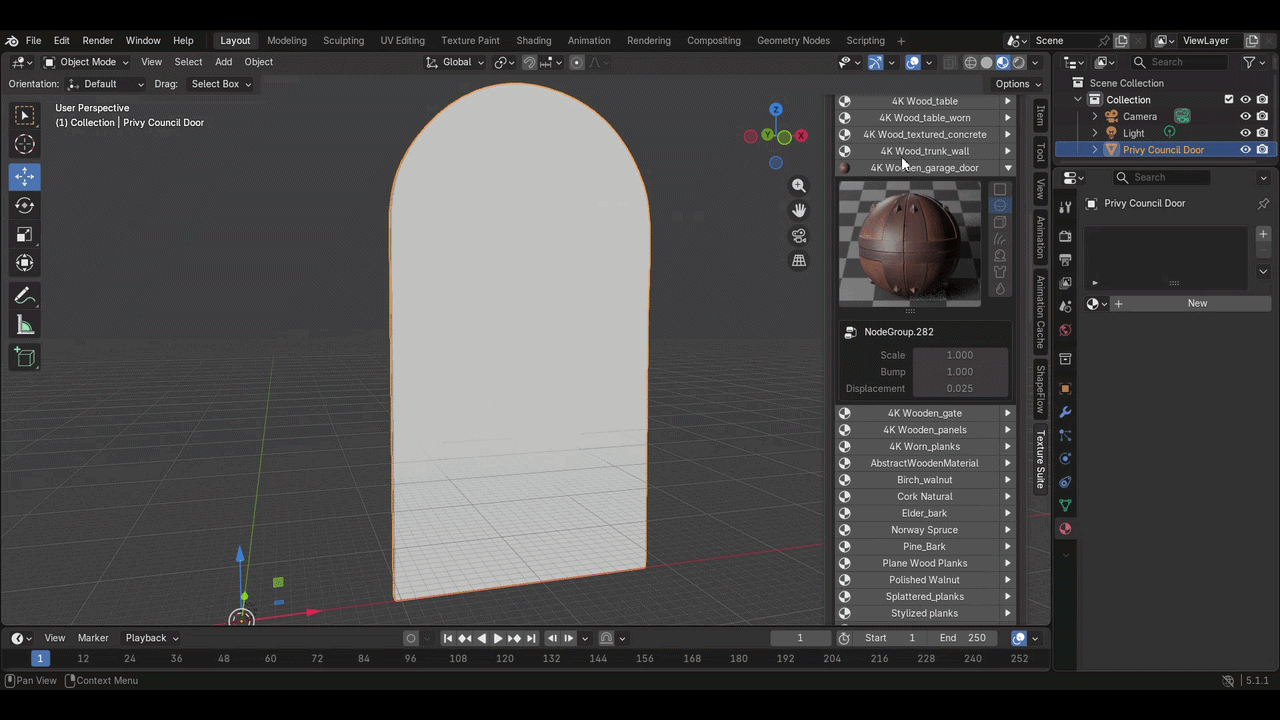Open Global transform orientation dropdown
Viewport: 1280px width, 720px height.
pos(455,62)
